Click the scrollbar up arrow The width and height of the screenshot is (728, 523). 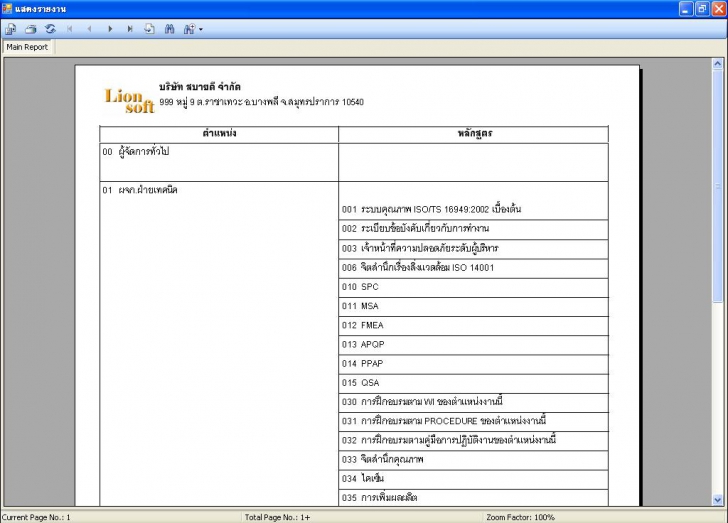(x=718, y=64)
